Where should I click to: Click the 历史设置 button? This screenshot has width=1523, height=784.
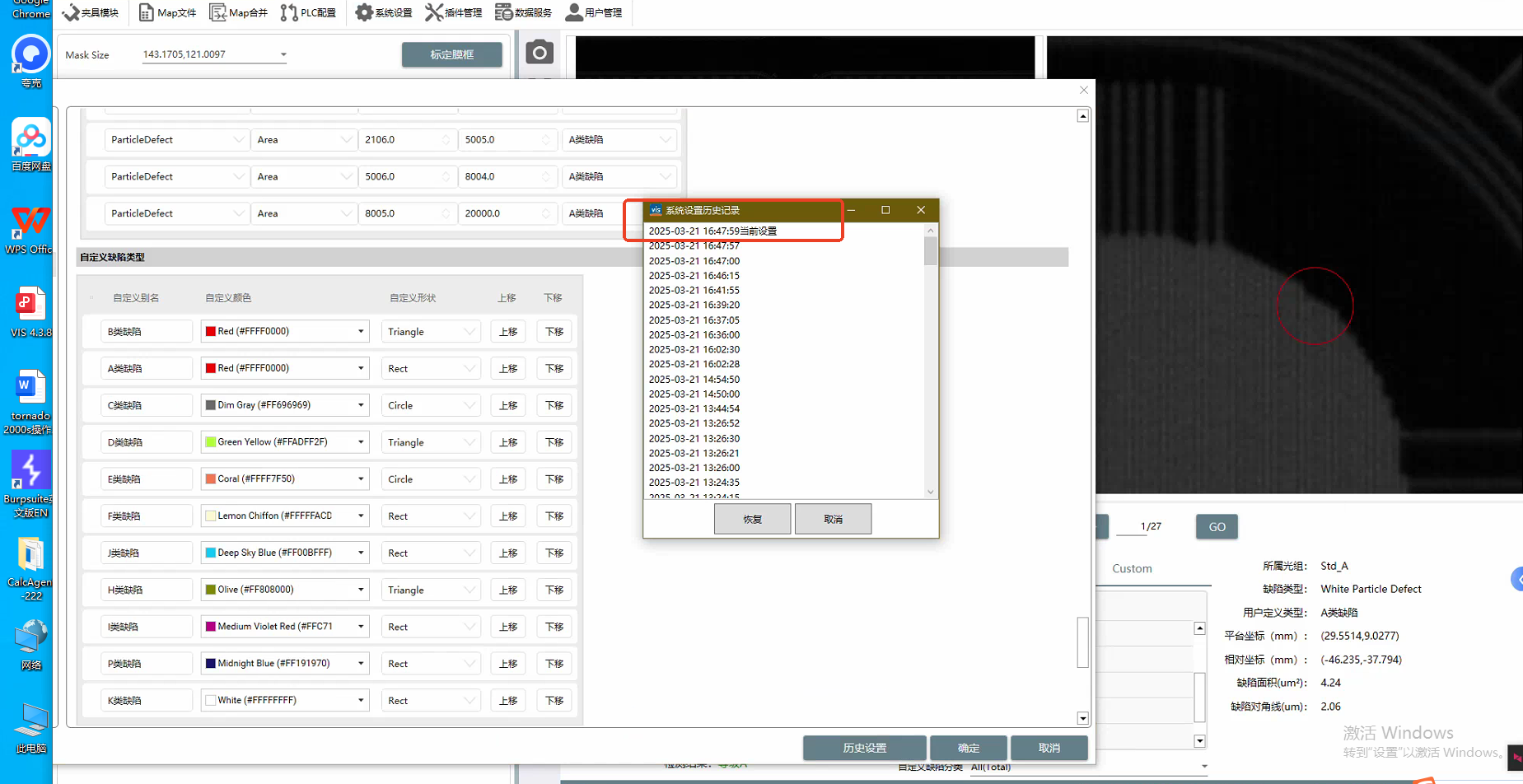click(865, 748)
